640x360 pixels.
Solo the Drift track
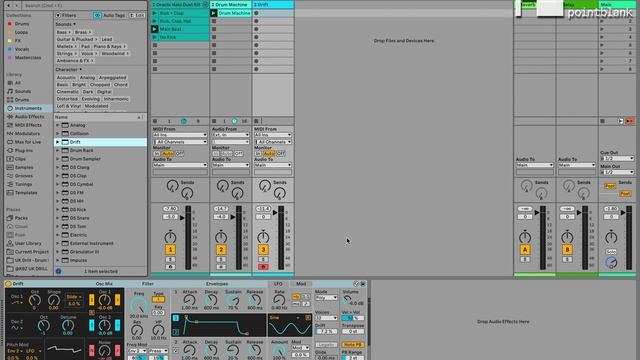click(263, 259)
